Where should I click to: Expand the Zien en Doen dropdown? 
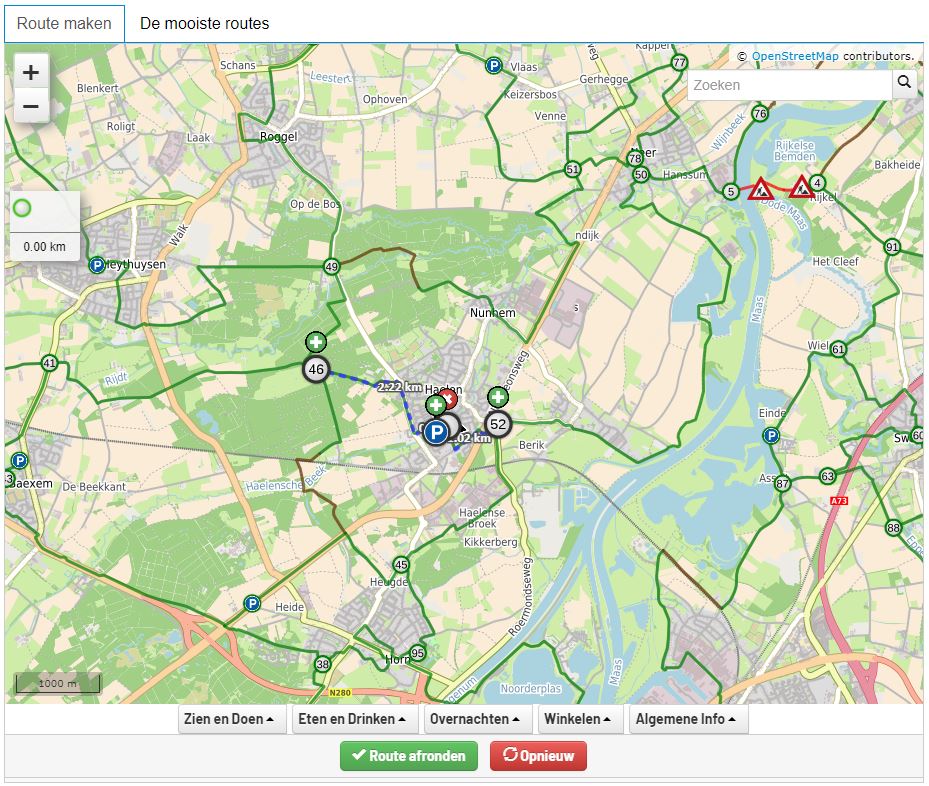point(231,718)
